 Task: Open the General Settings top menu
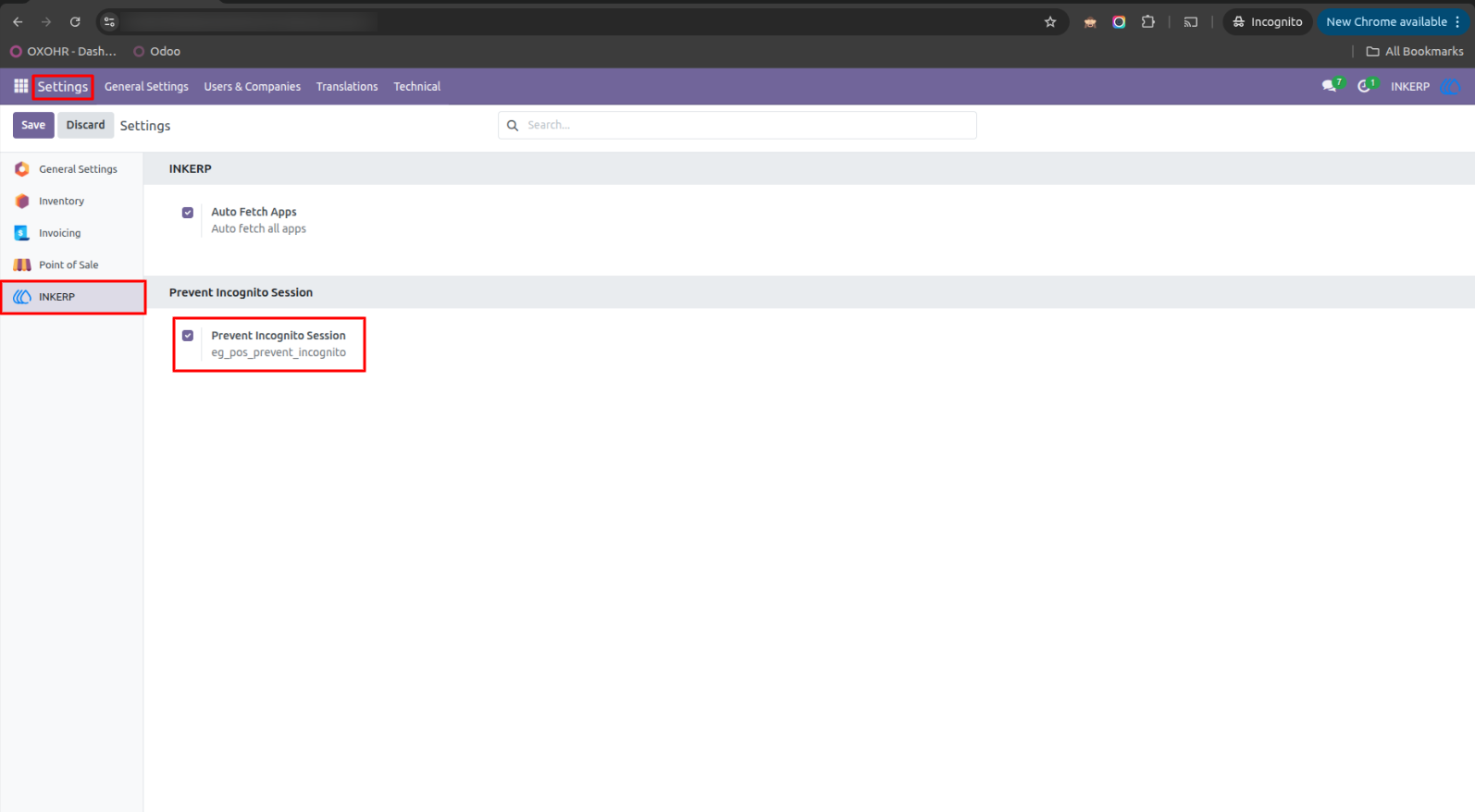(x=146, y=86)
